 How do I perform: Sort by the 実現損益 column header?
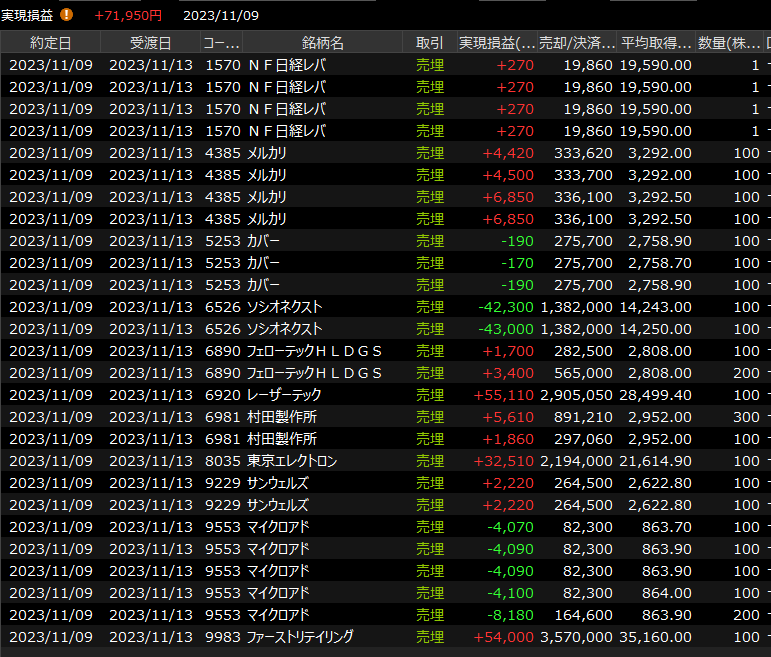coord(497,43)
